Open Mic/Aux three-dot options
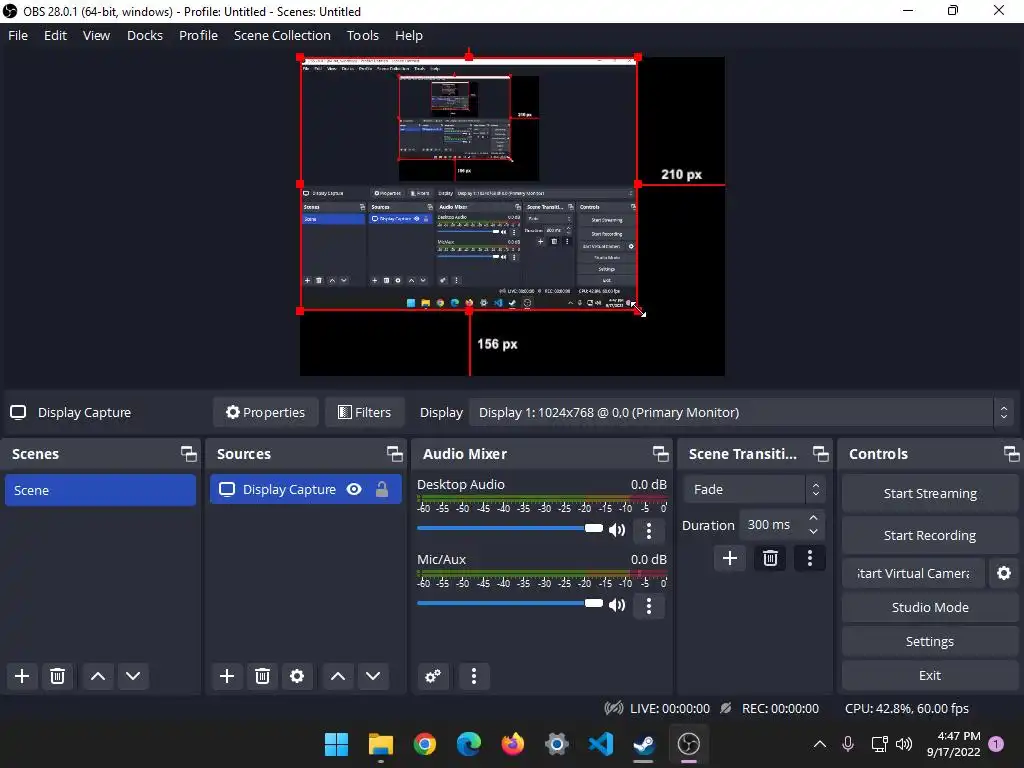The image size is (1024, 768). [648, 605]
